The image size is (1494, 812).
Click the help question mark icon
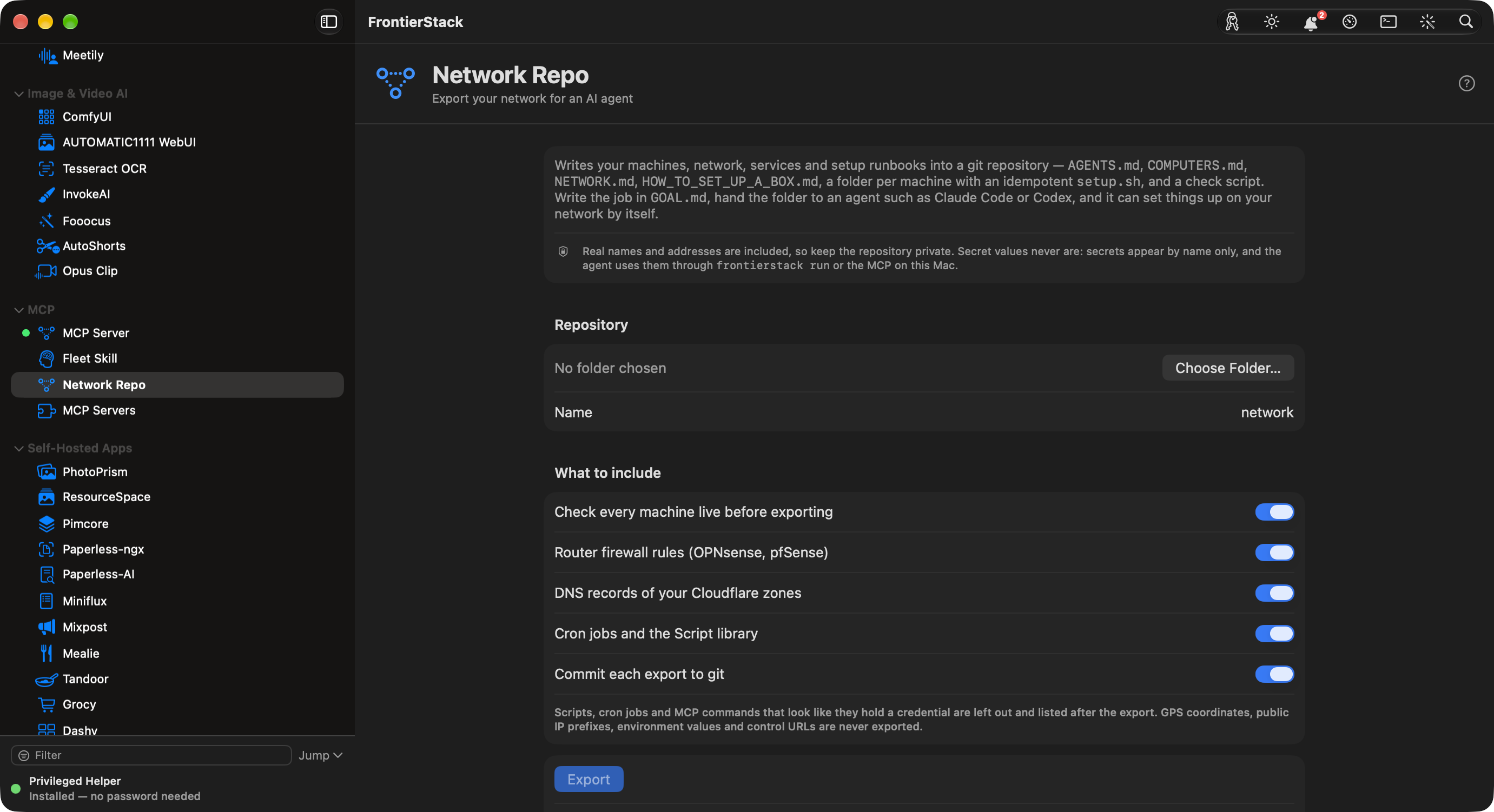coord(1467,83)
